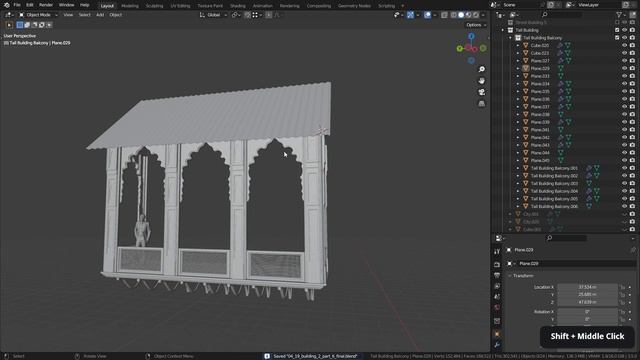Select the invert-selection mode icon
Image resolution: width=640 pixels, height=360 pixels.
[x=42, y=25]
